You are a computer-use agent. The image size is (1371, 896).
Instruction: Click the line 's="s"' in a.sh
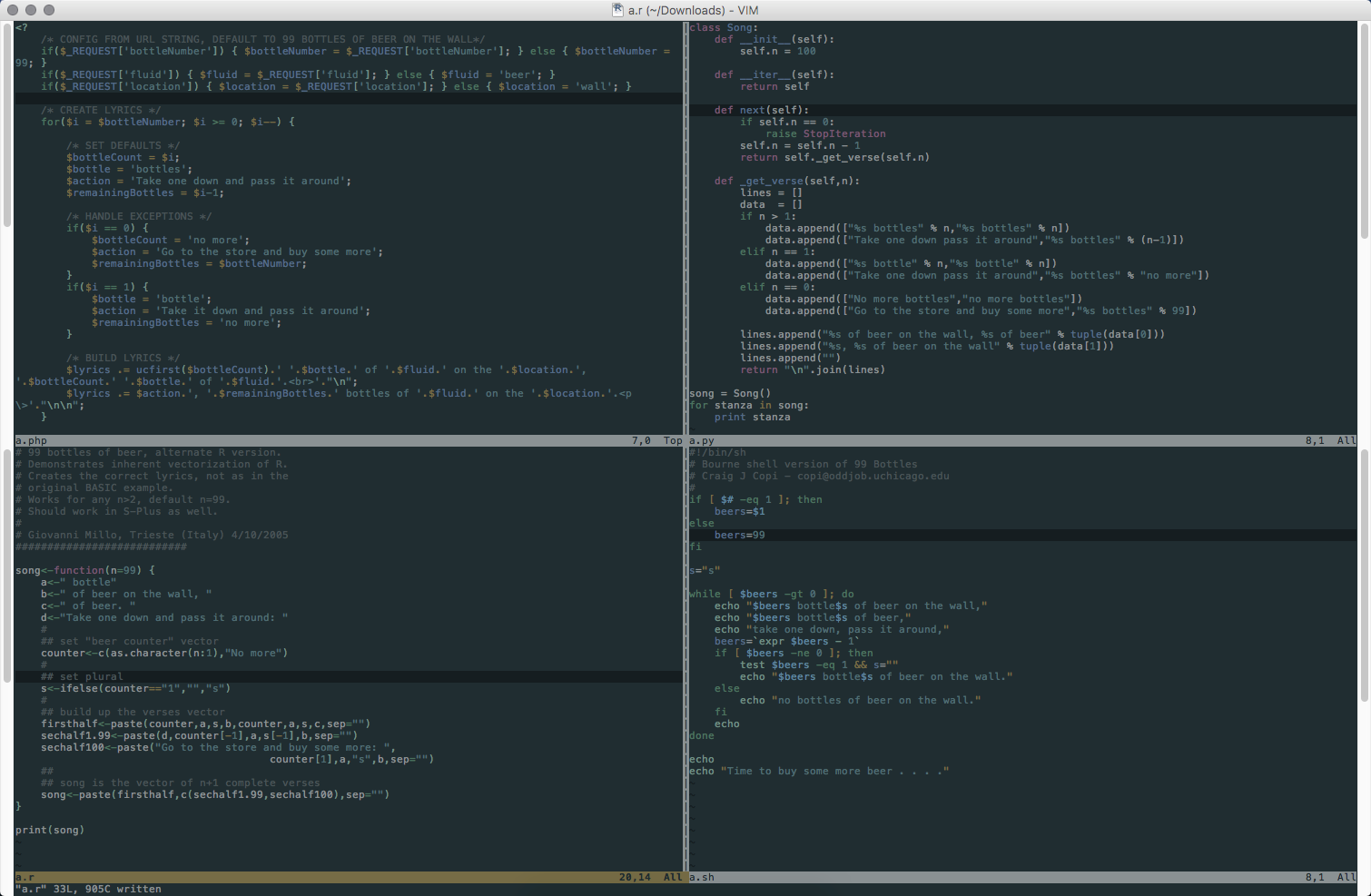pos(705,570)
